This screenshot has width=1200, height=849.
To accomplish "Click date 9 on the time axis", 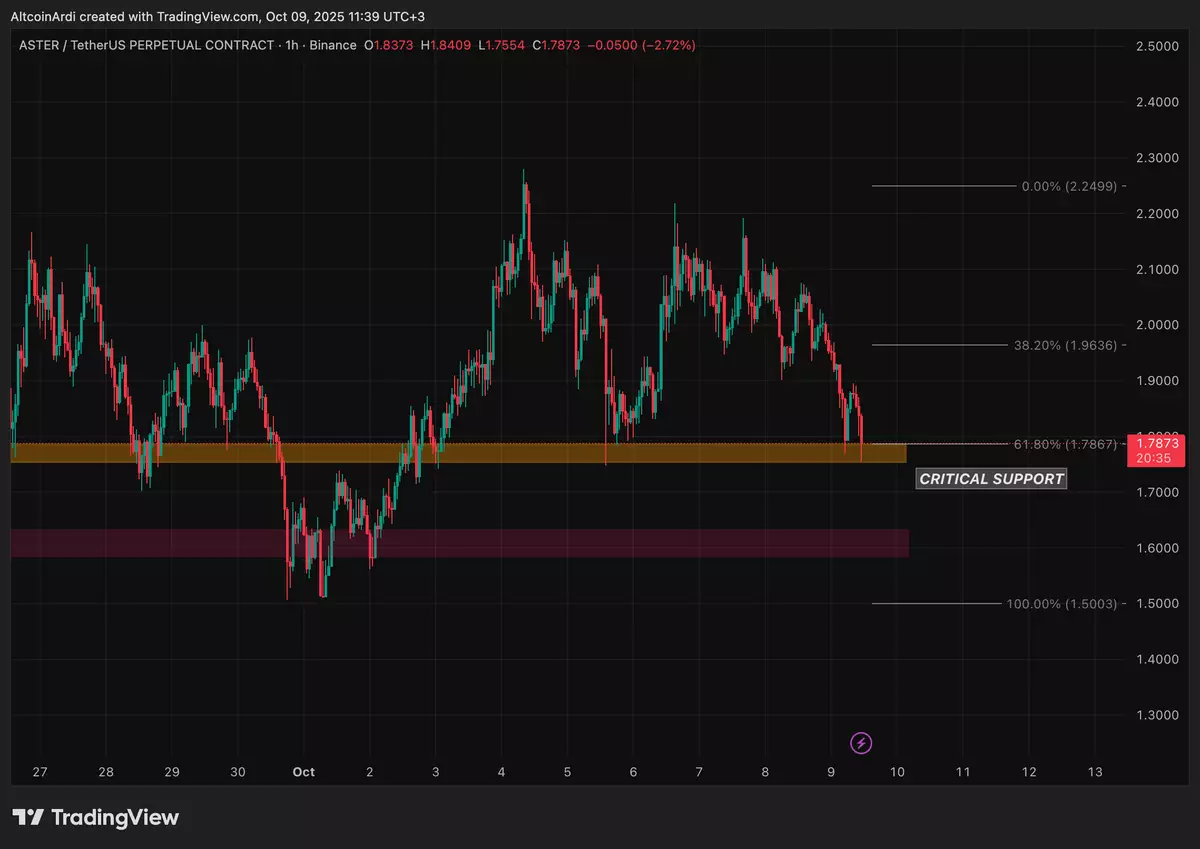I will point(831,772).
